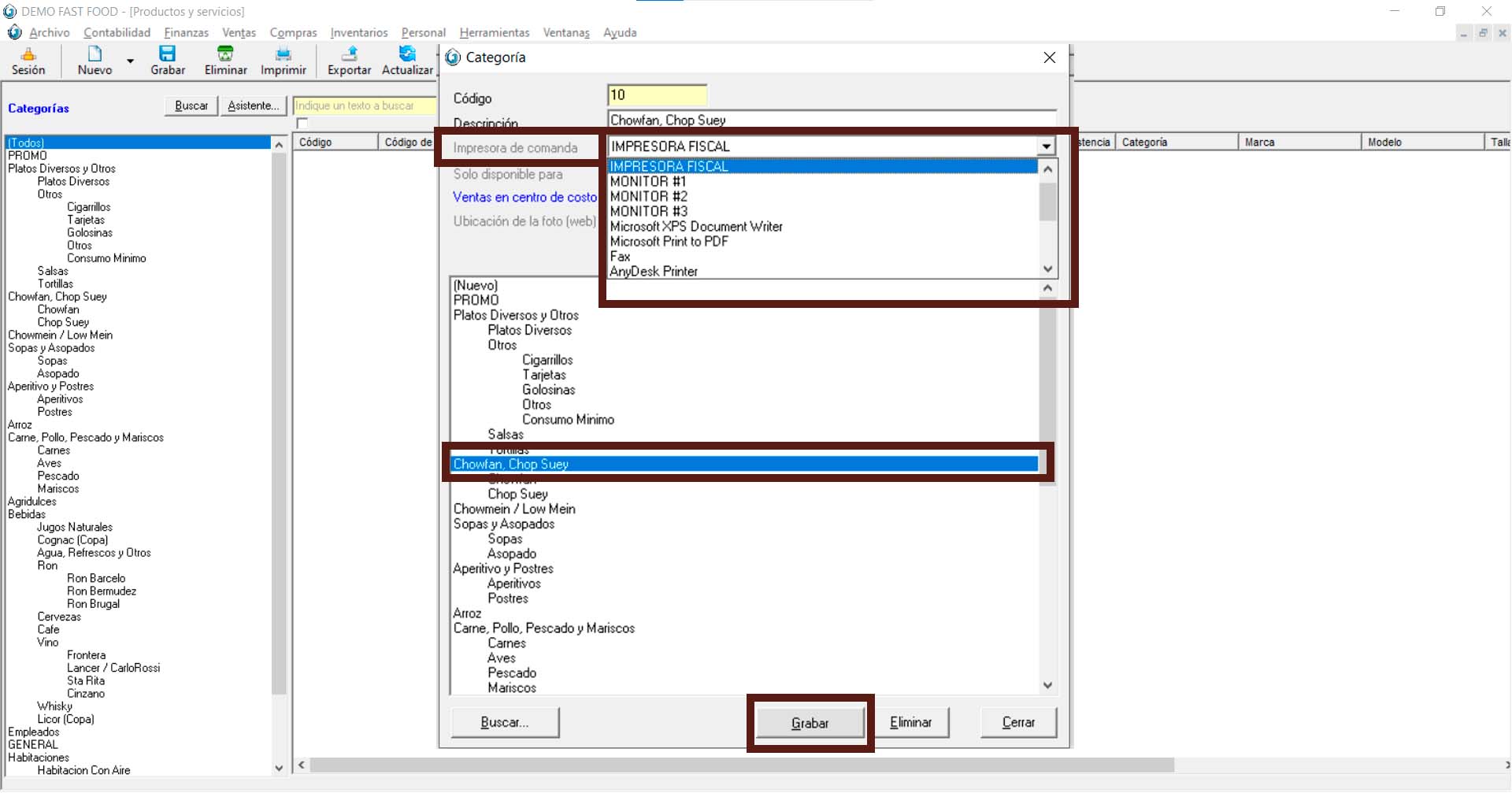The image size is (1512, 793).
Task: Toggle the checkbox below the search field
Action: (302, 124)
